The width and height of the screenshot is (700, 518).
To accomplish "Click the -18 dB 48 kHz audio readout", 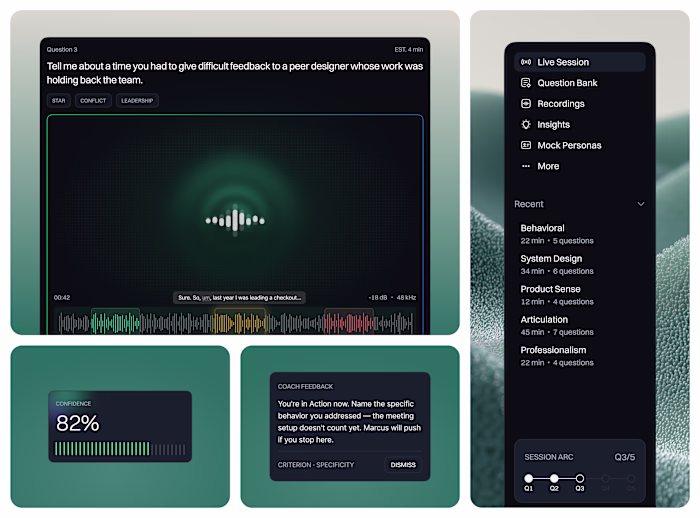I will (x=392, y=297).
